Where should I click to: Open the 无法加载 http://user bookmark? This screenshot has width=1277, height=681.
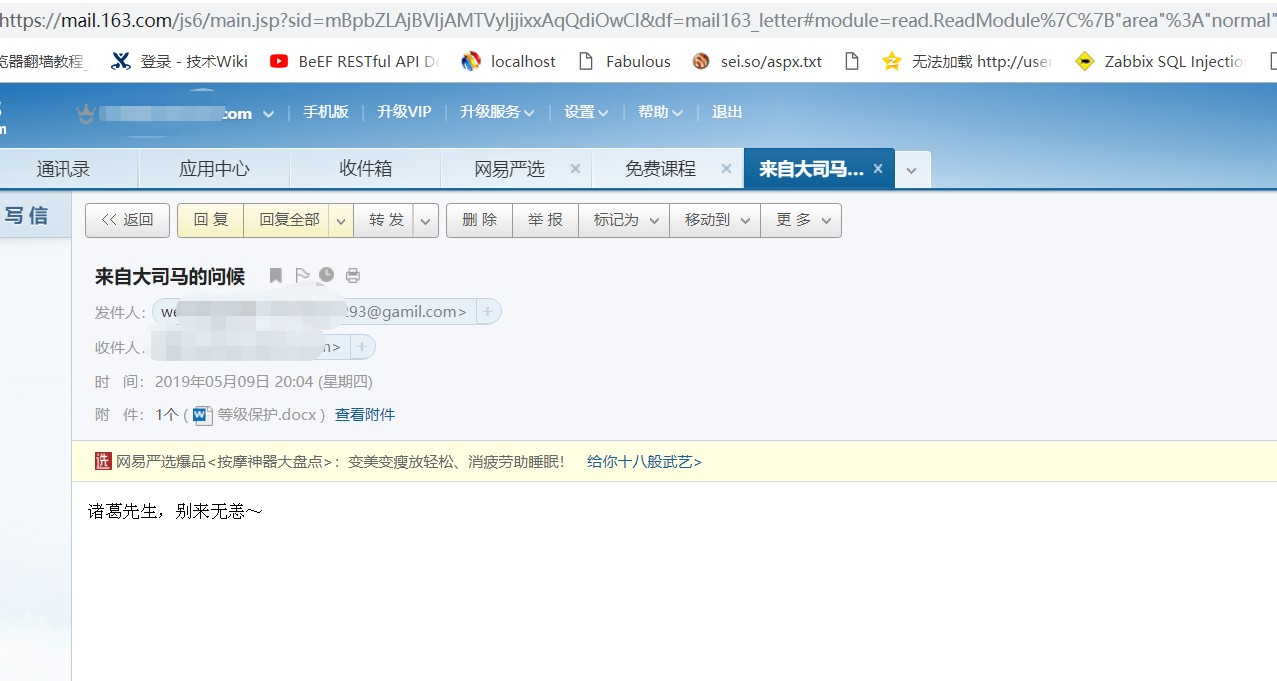(967, 62)
